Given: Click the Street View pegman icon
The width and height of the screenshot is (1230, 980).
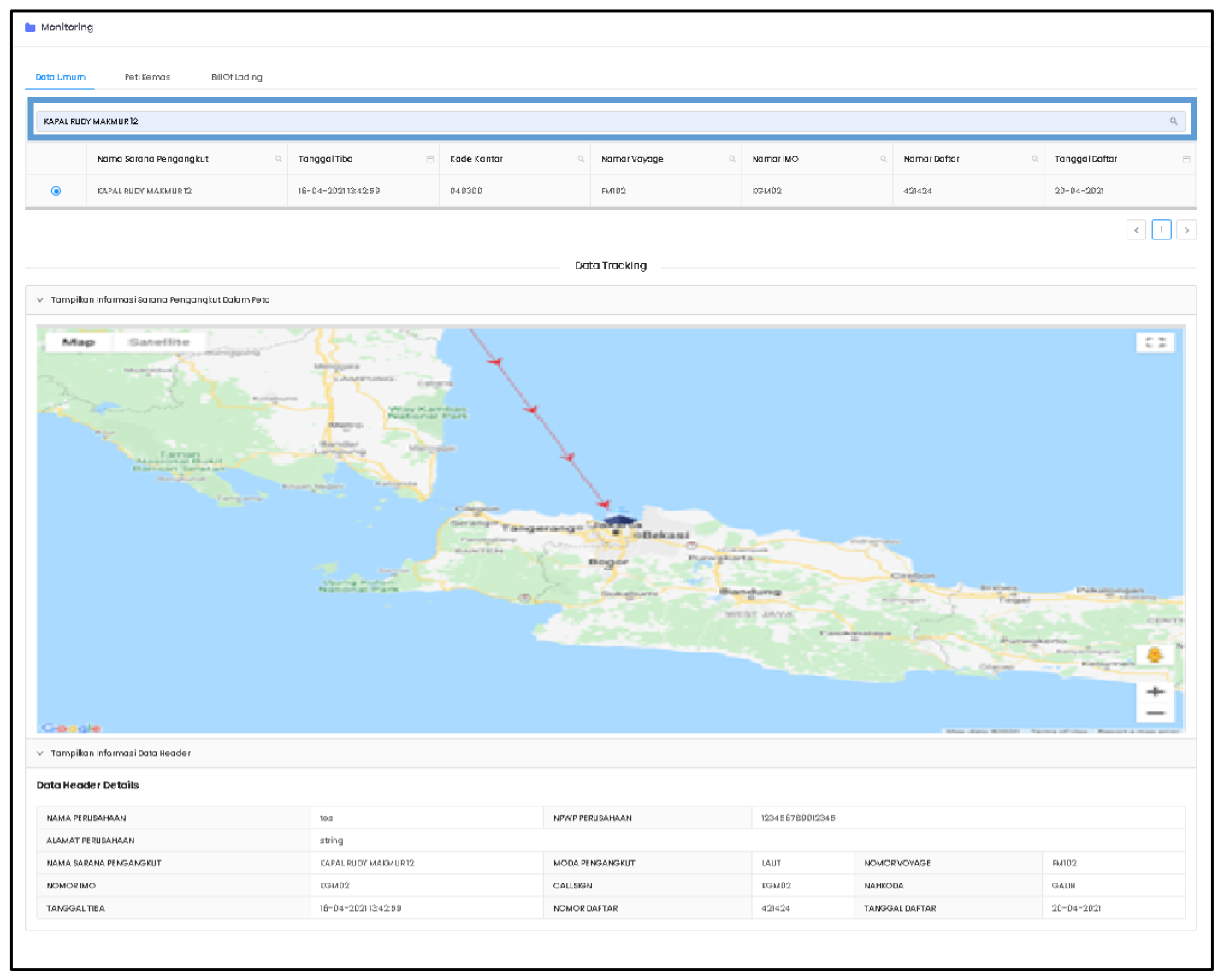Looking at the screenshot, I should pyautogui.click(x=1154, y=655).
